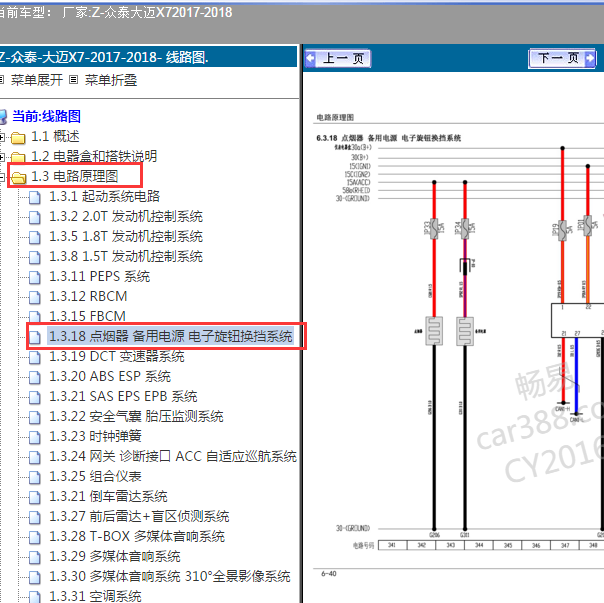This screenshot has height=603, width=604.
Task: Click page icon of 1.3.25 组合仪表
Action: tap(35, 477)
